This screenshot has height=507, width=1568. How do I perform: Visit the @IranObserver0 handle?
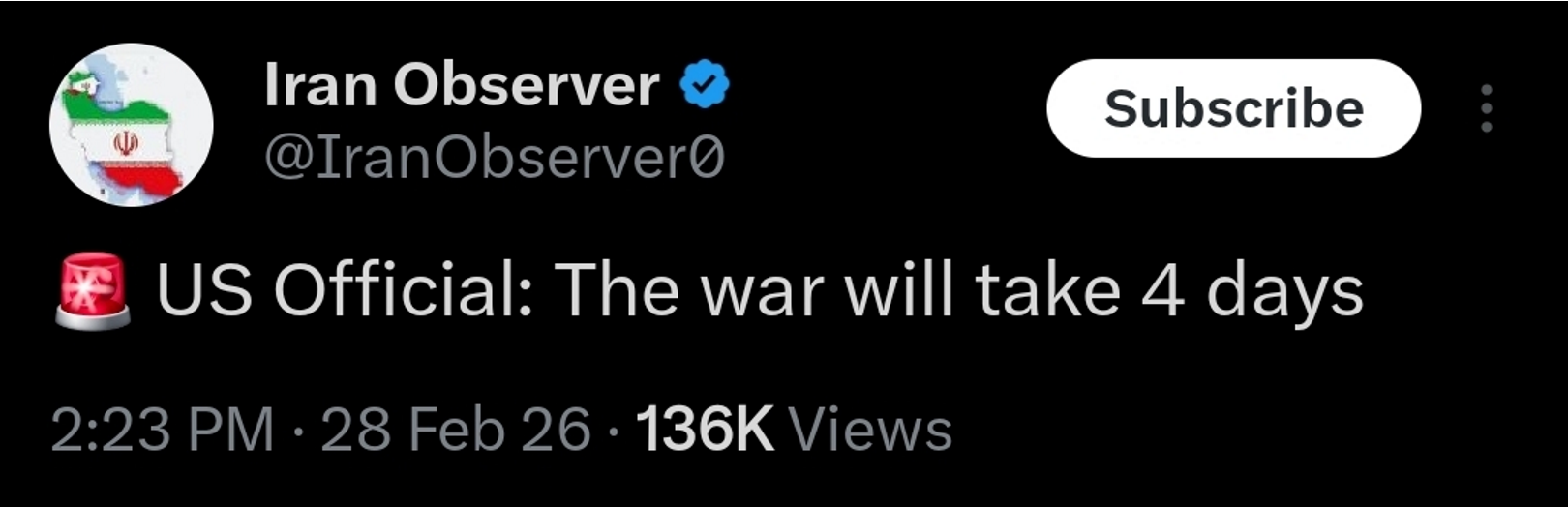point(494,159)
